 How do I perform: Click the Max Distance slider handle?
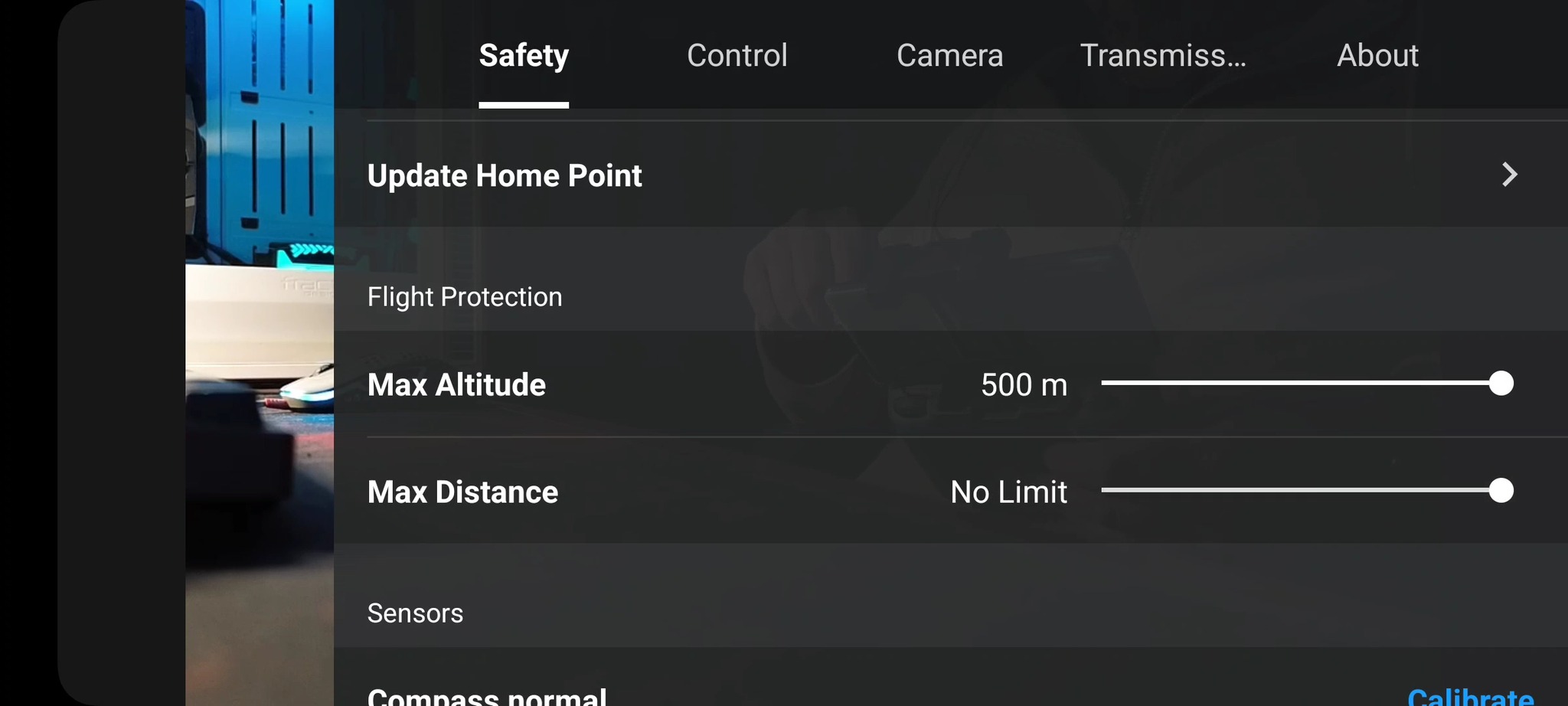[1501, 490]
